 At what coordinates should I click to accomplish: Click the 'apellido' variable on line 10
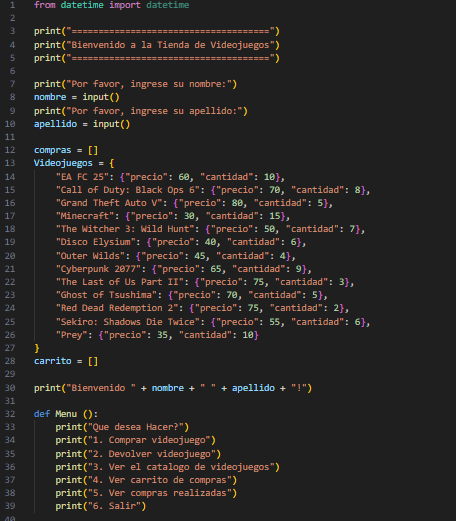(55, 124)
